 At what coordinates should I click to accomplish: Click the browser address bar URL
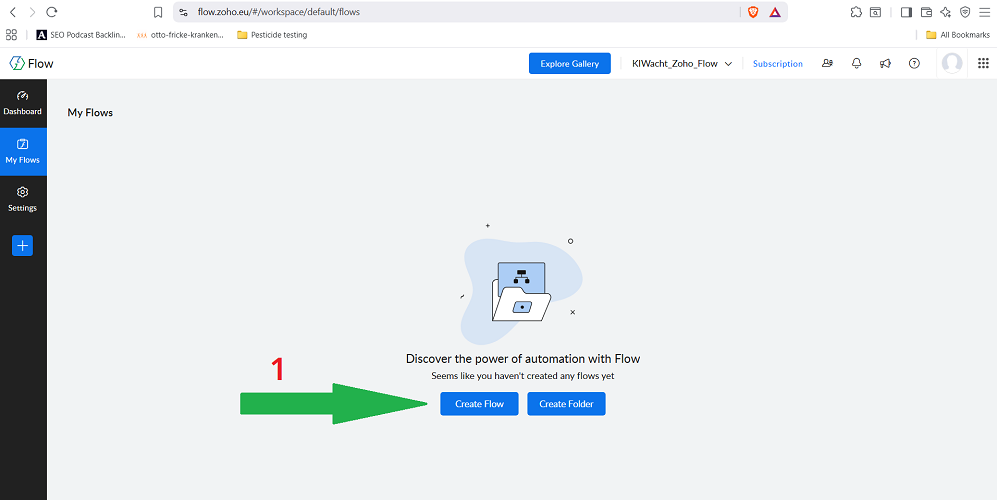pos(450,12)
